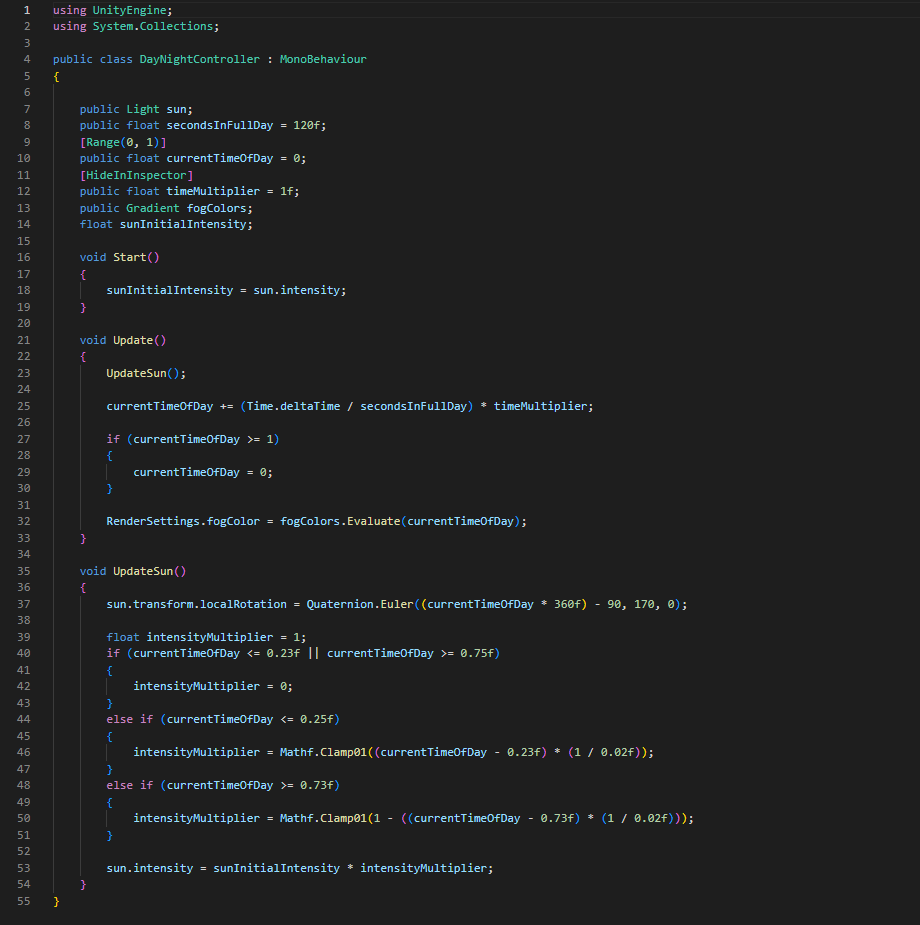Image resolution: width=920 pixels, height=925 pixels.
Task: Click line number 1 in the gutter
Action: 26,9
